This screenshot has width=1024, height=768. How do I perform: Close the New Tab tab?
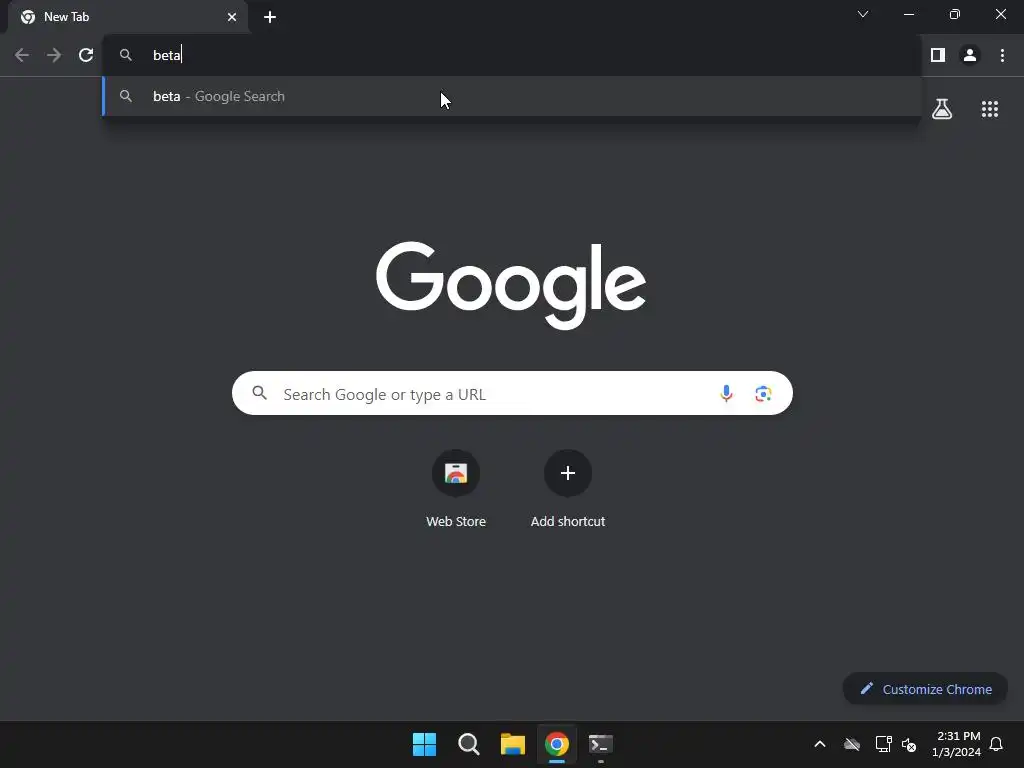click(x=232, y=17)
